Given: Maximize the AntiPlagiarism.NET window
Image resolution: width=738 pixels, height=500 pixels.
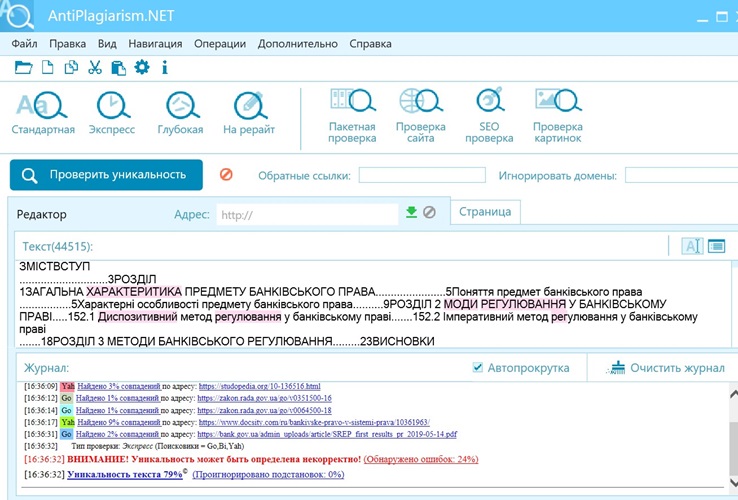Looking at the screenshot, I should [722, 17].
